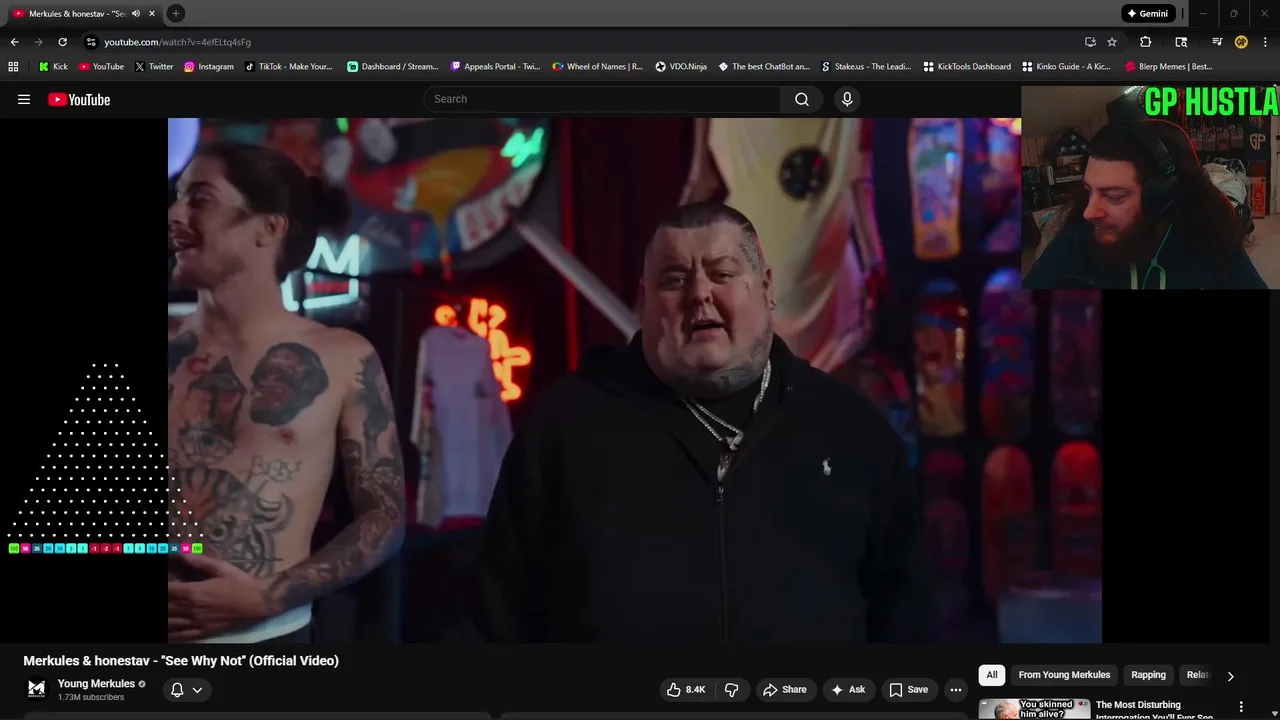Screen dimensions: 1280x720
Task: Open the TikTok - Make Your... bookmark
Action: pyautogui.click(x=288, y=66)
